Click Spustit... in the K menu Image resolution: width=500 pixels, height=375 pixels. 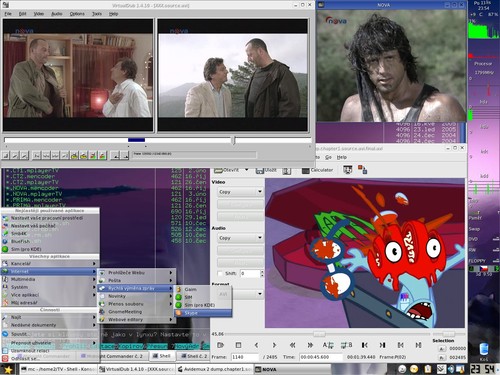49,334
